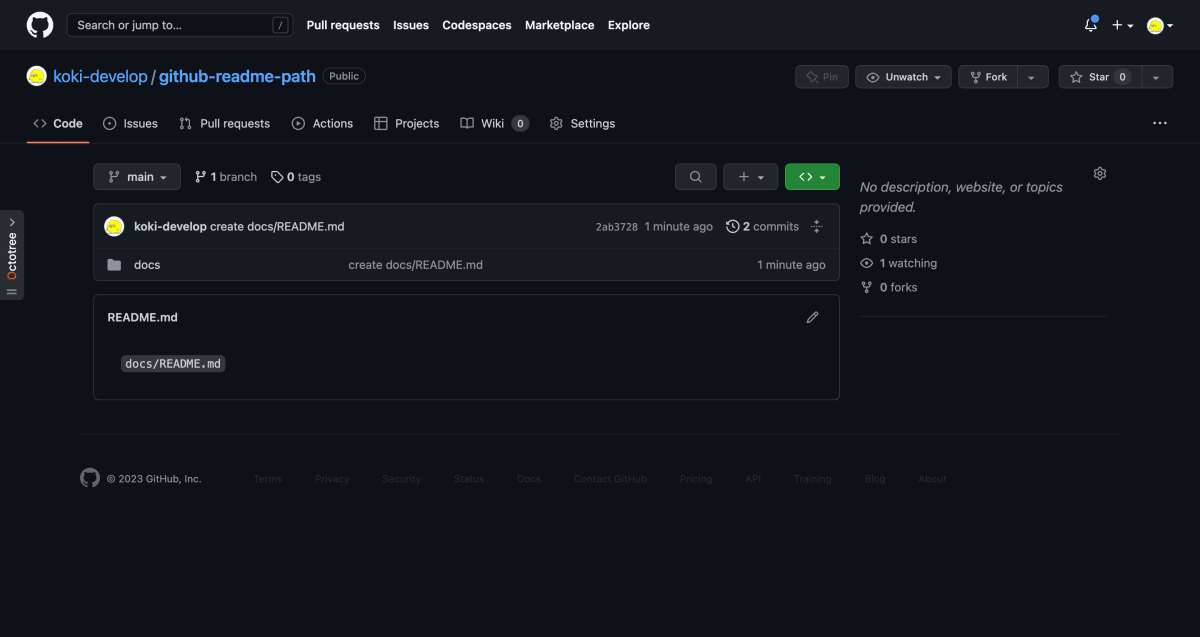Open the latest commit message link
This screenshot has height=637, width=1200.
[x=277, y=227]
